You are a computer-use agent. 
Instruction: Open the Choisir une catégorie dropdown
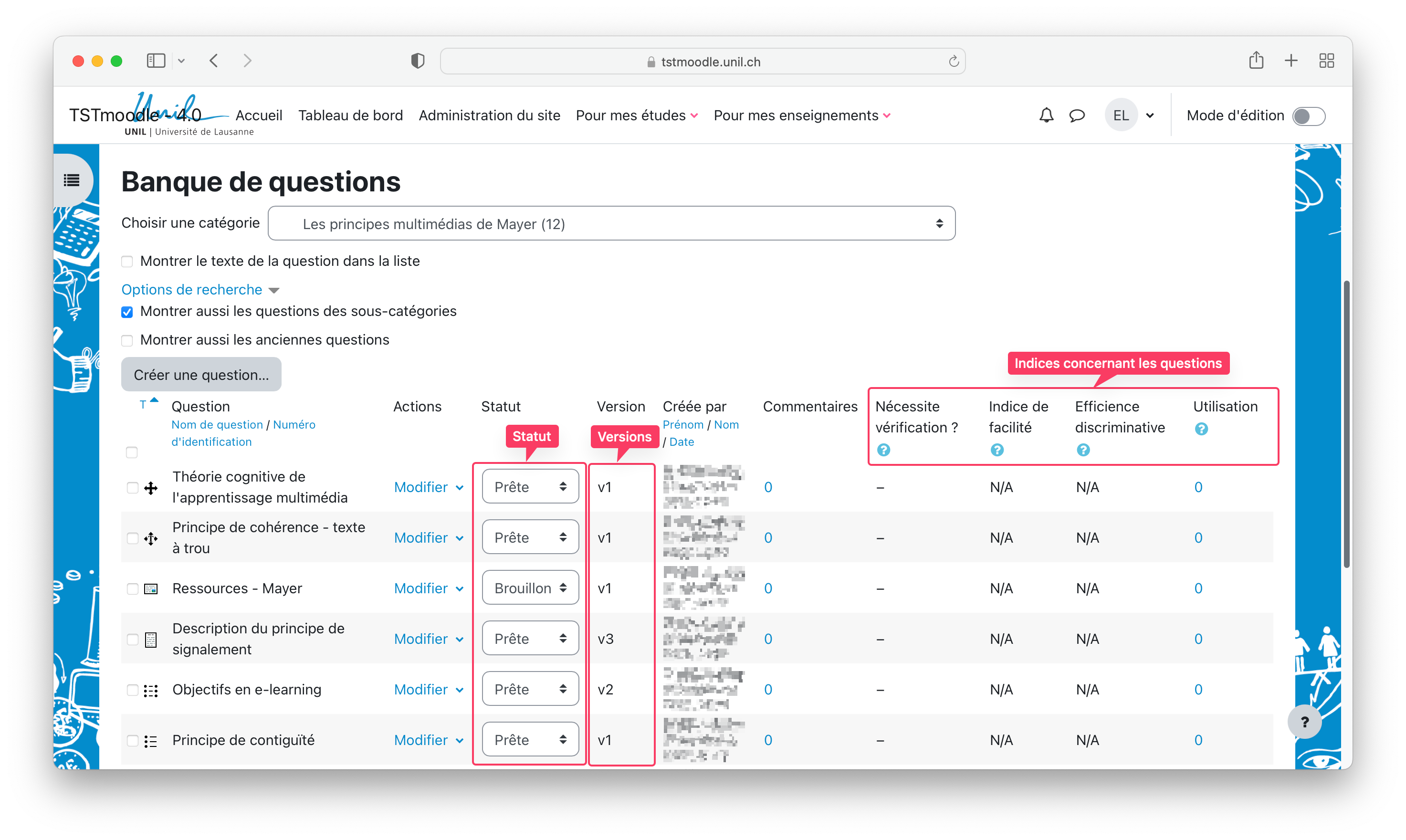[x=611, y=223]
